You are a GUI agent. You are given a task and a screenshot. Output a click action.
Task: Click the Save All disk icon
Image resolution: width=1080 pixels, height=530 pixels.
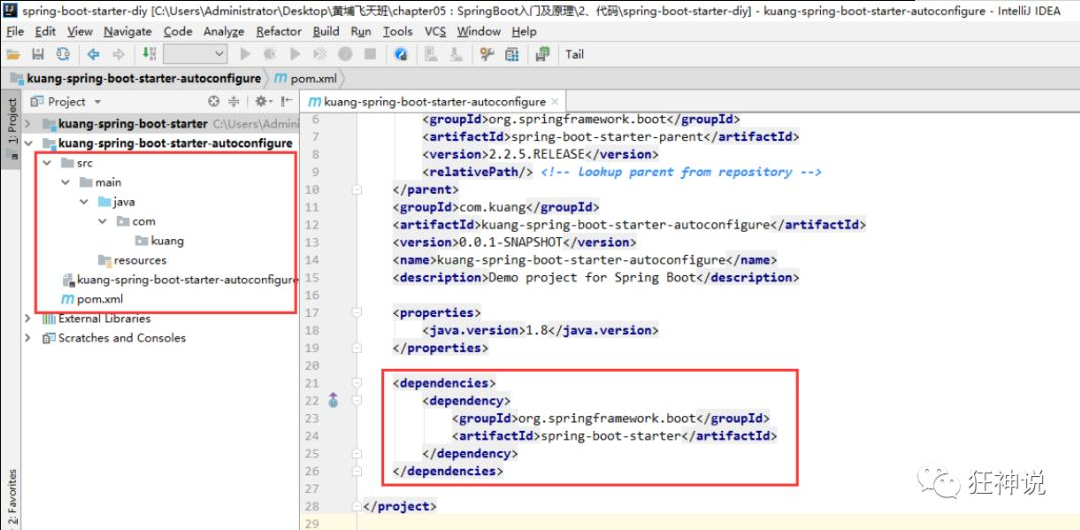coord(38,54)
